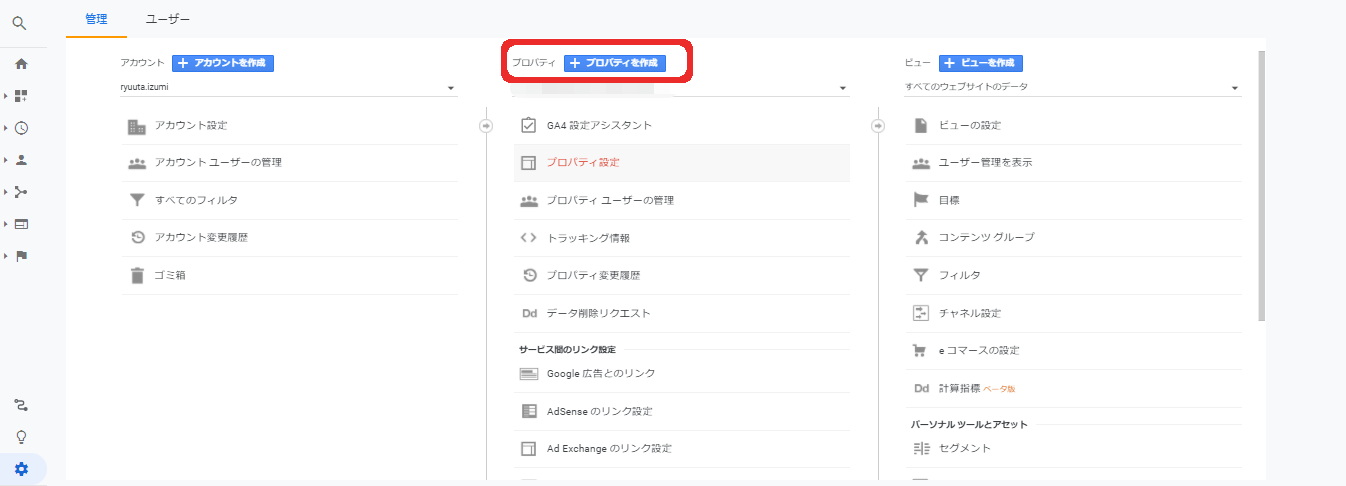Click the Discover lightbulb icon

(x=21, y=437)
